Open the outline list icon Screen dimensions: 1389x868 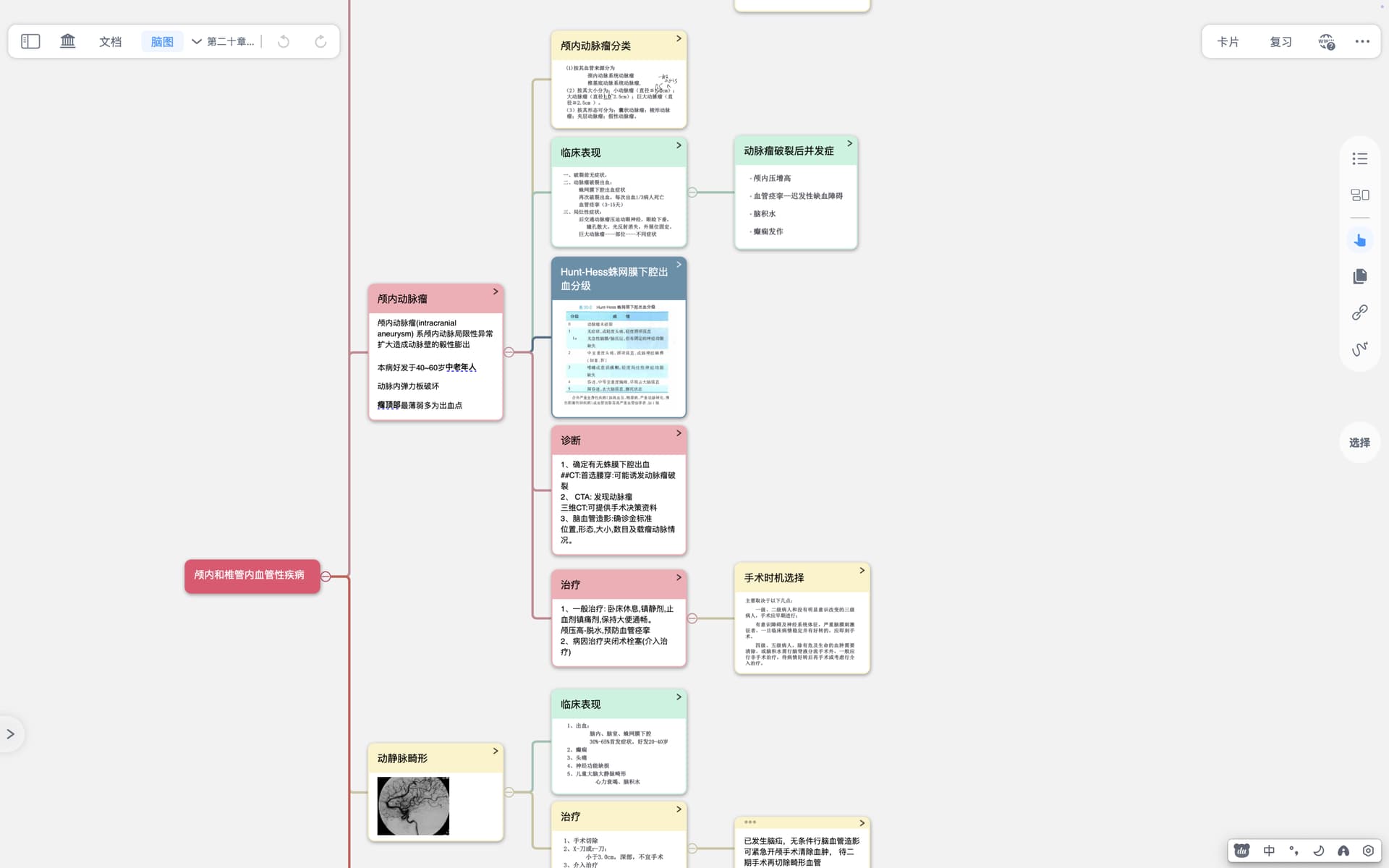[x=1359, y=158]
